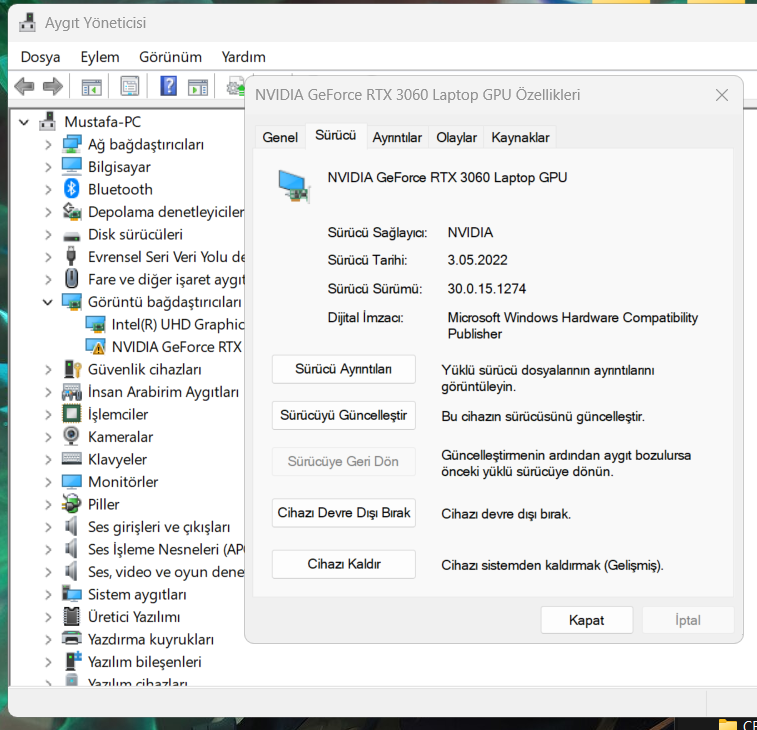This screenshot has width=757, height=730.
Task: Click the Forward arrow toolbar icon
Action: tap(53, 87)
